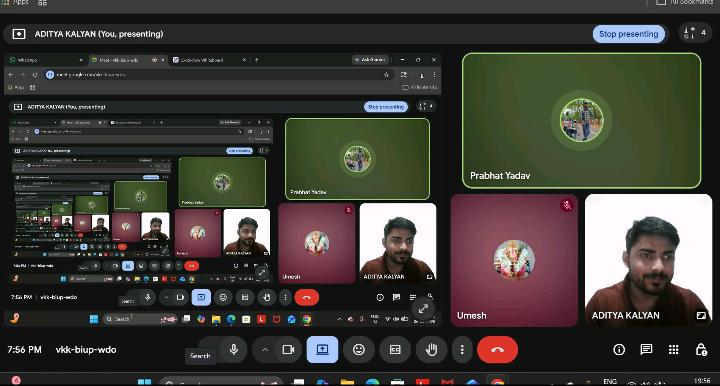Expand video options chevron in shared preview bar
Image resolution: width=720 pixels, height=386 pixels.
[166, 297]
